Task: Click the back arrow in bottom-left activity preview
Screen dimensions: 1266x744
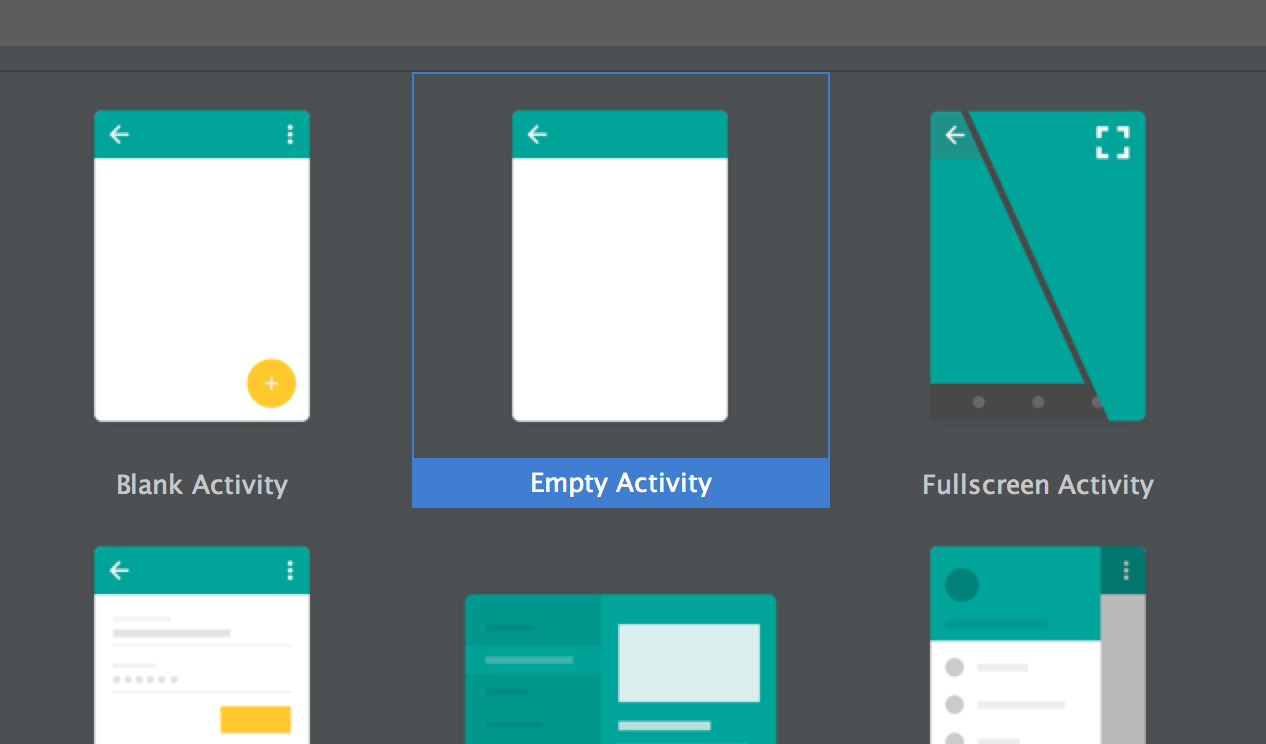Action: (x=119, y=570)
